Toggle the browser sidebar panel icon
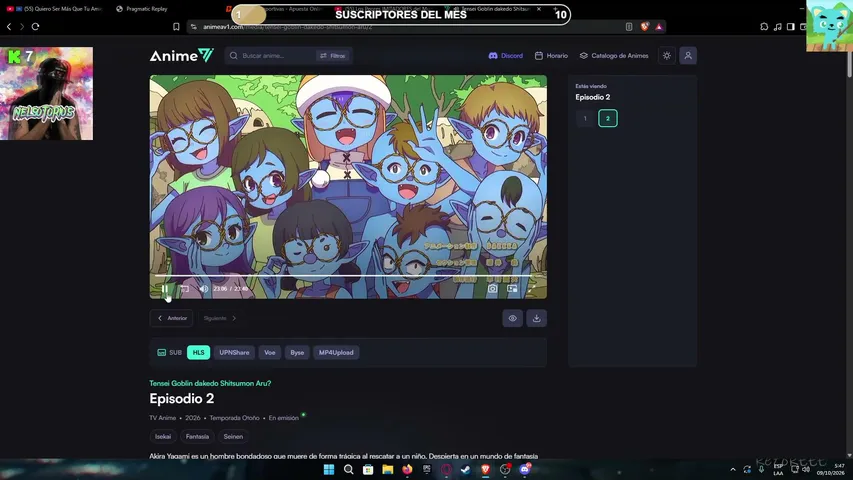The width and height of the screenshot is (853, 480). (790, 27)
